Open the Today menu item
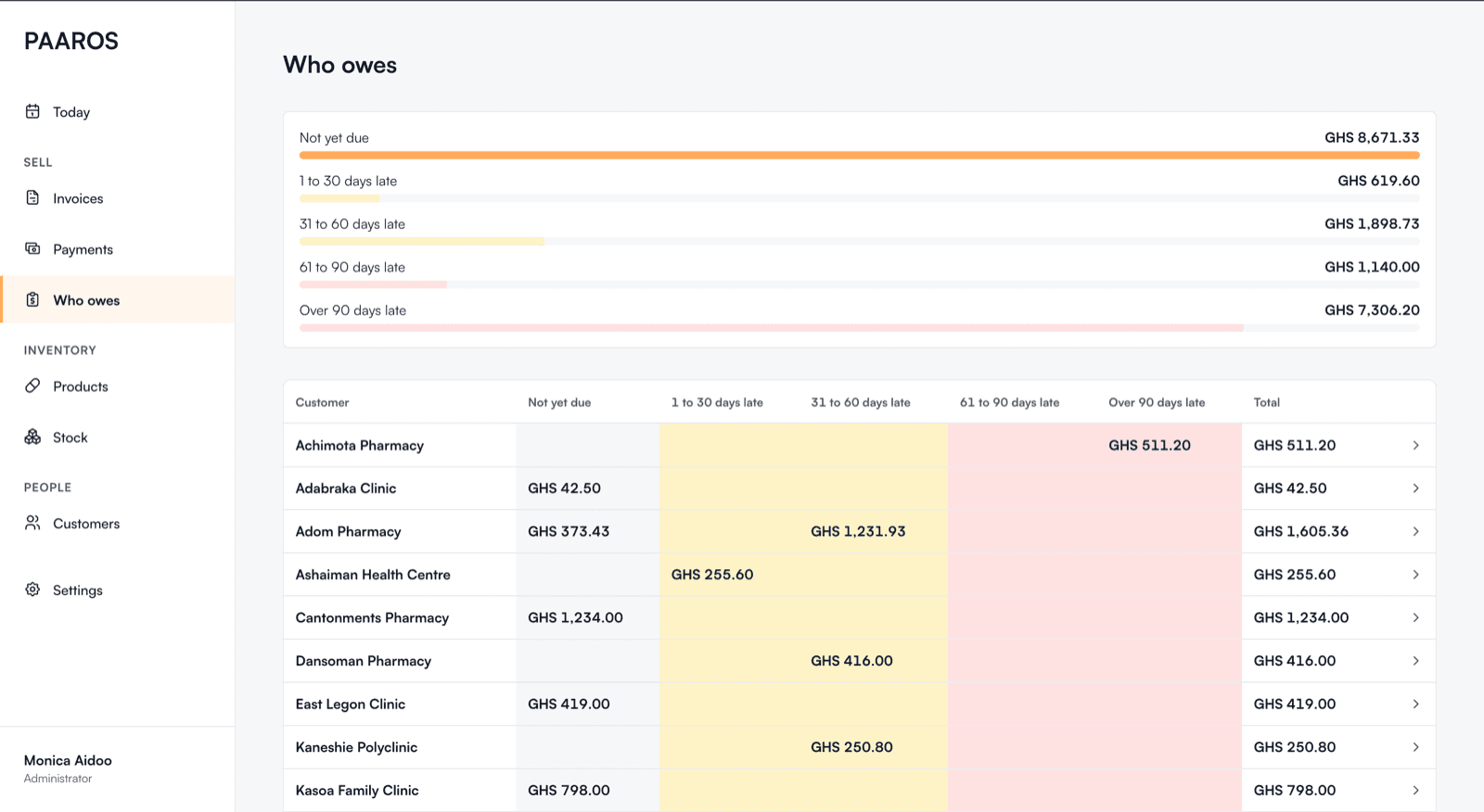 [118, 112]
